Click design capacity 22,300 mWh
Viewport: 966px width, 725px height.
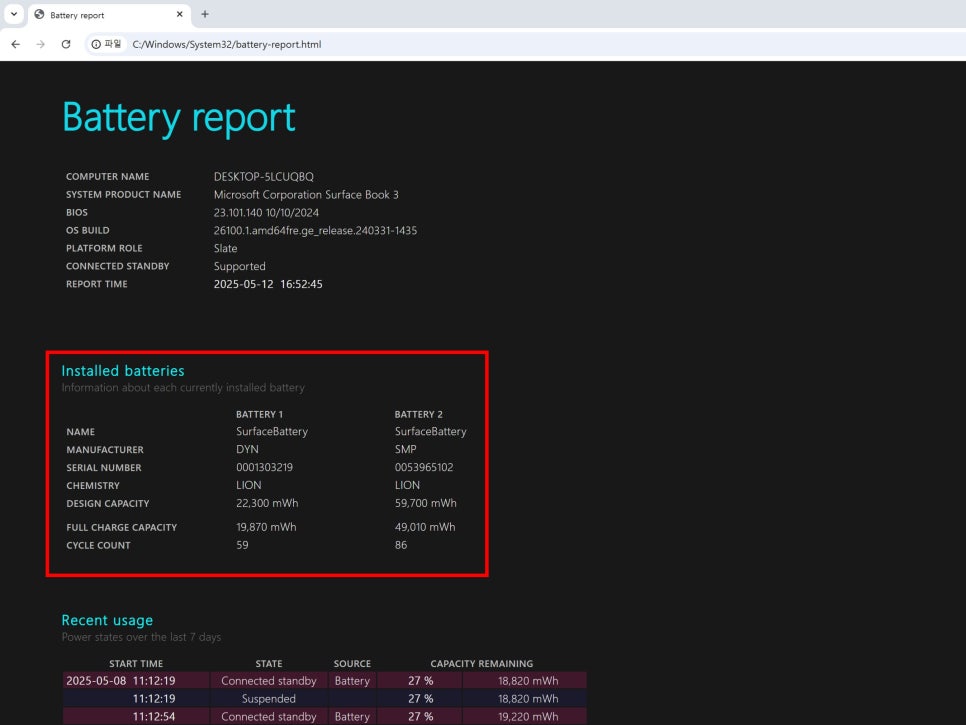click(267, 503)
